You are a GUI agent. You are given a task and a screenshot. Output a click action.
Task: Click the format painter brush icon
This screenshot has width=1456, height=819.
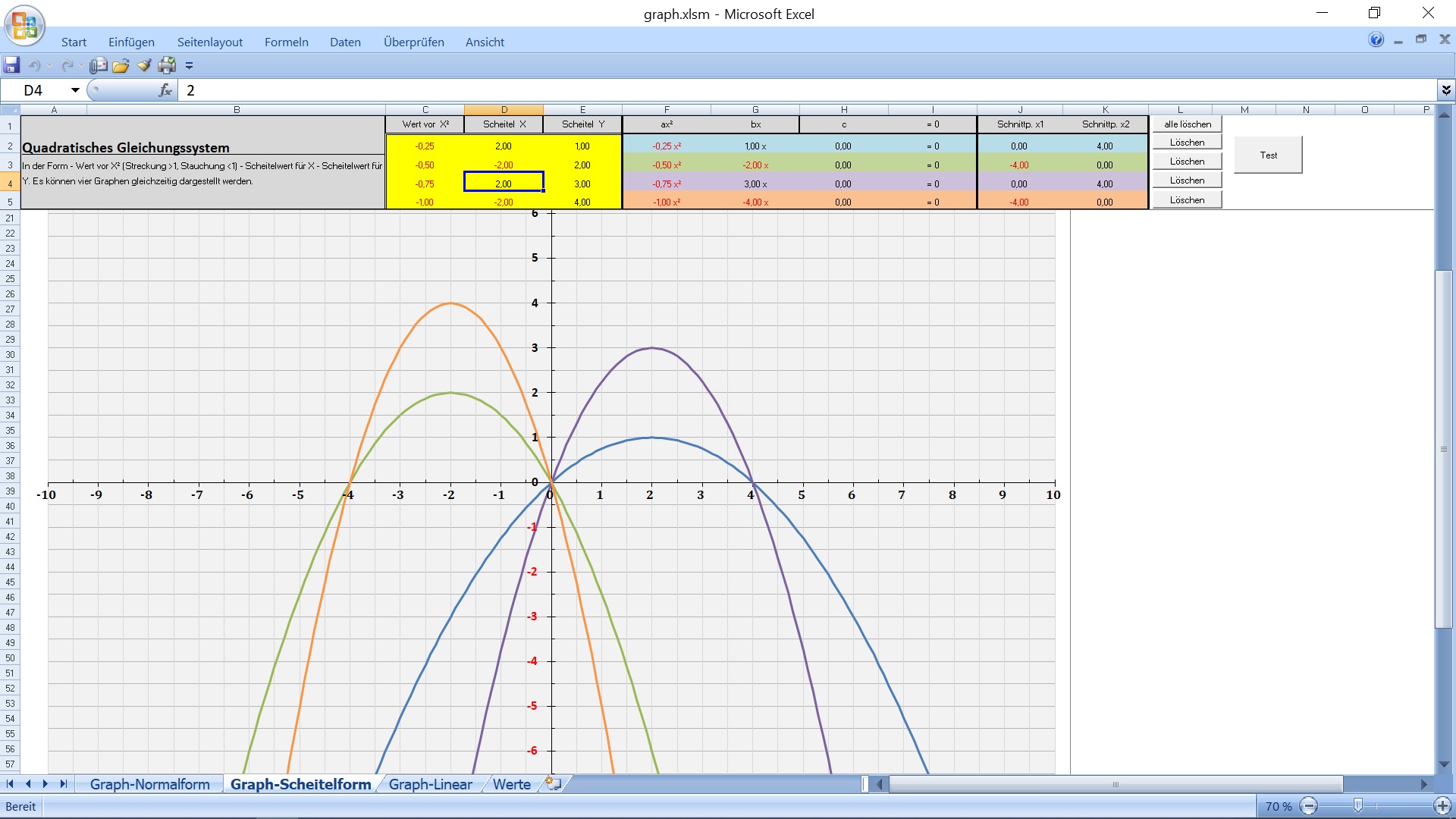pyautogui.click(x=144, y=65)
